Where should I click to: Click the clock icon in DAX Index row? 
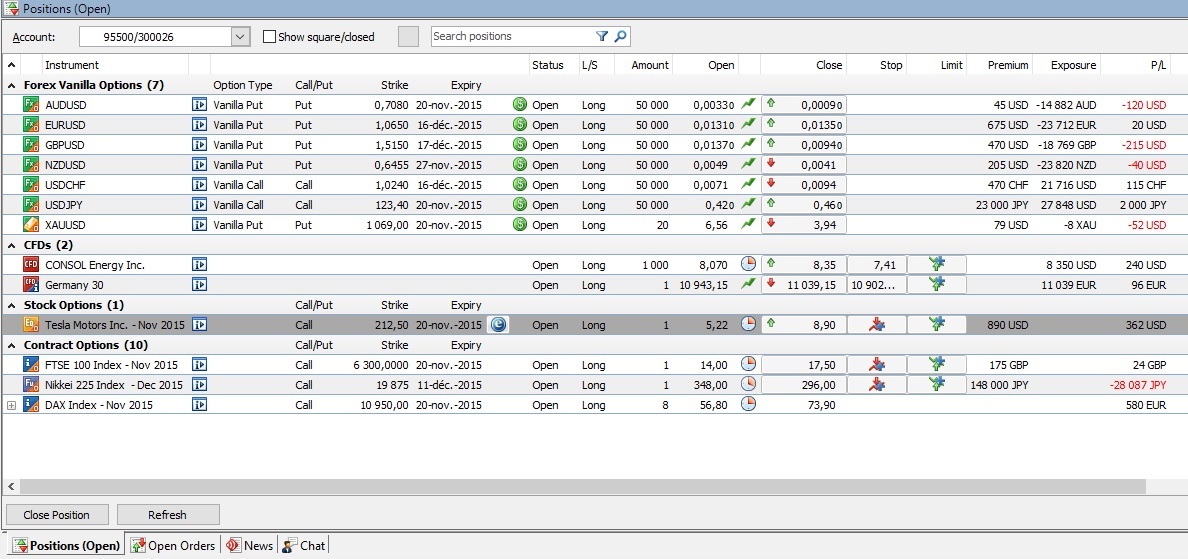pos(749,404)
